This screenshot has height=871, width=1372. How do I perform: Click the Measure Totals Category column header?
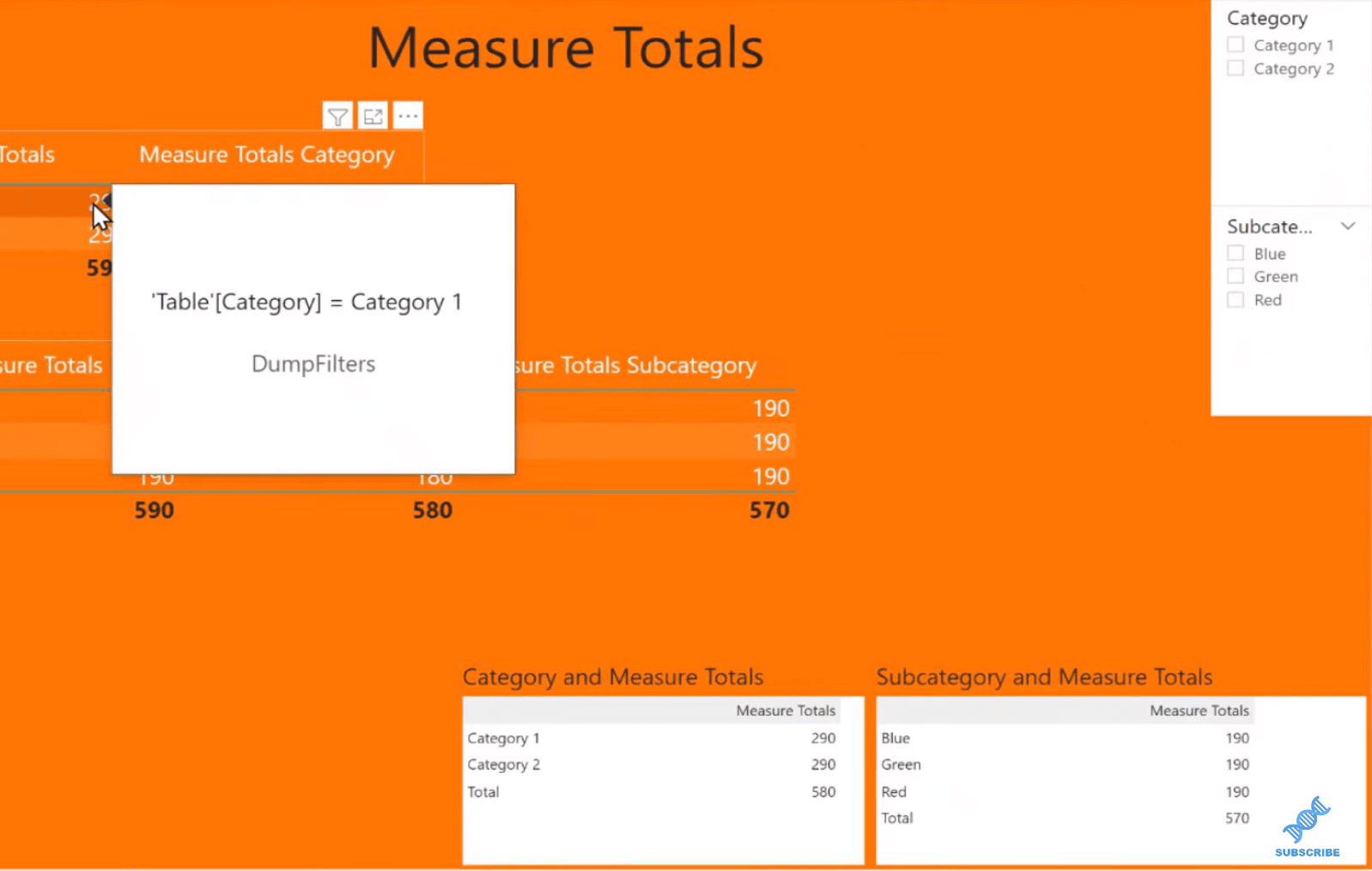(x=267, y=155)
